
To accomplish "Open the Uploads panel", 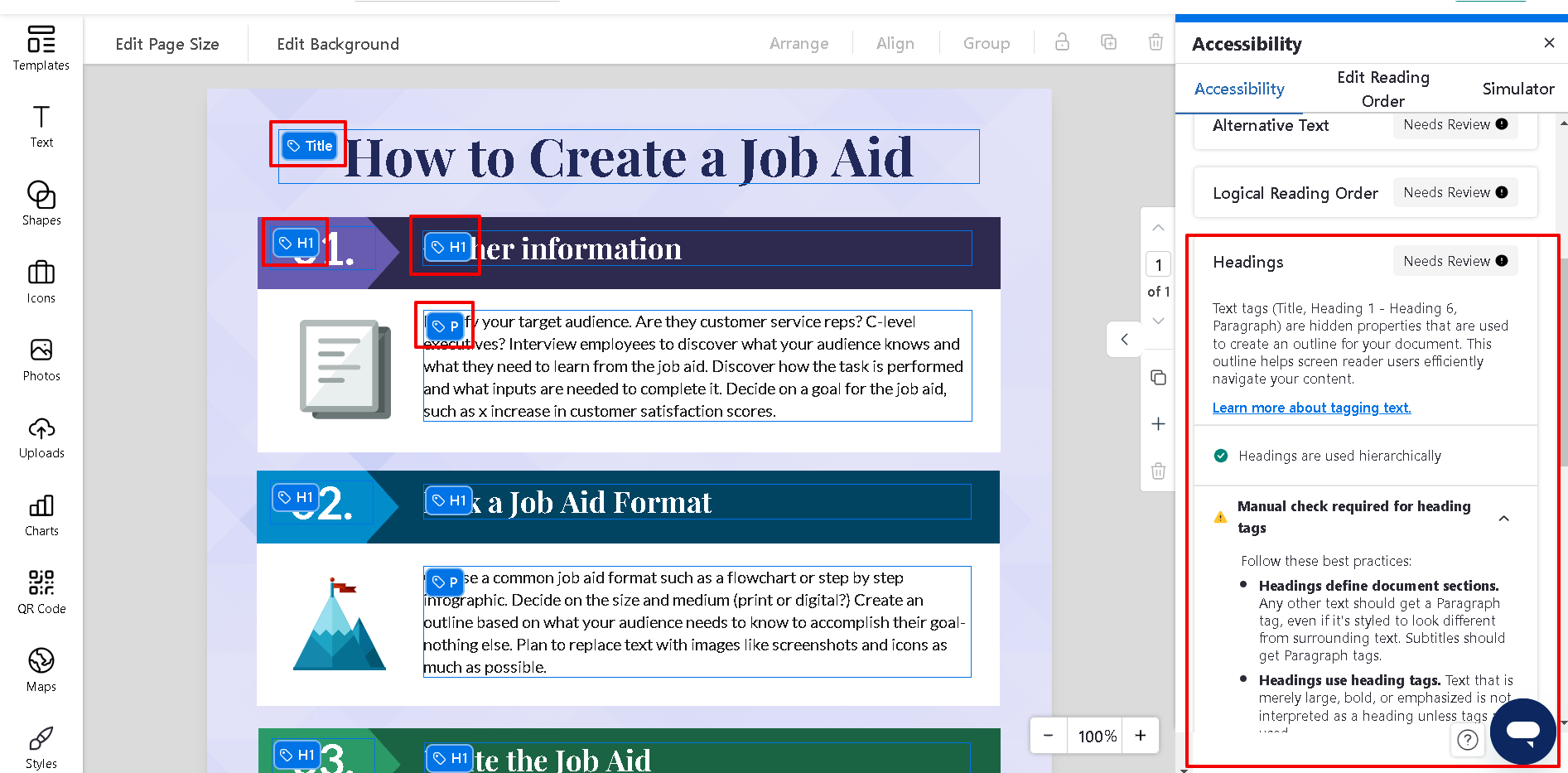I will 41,434.
